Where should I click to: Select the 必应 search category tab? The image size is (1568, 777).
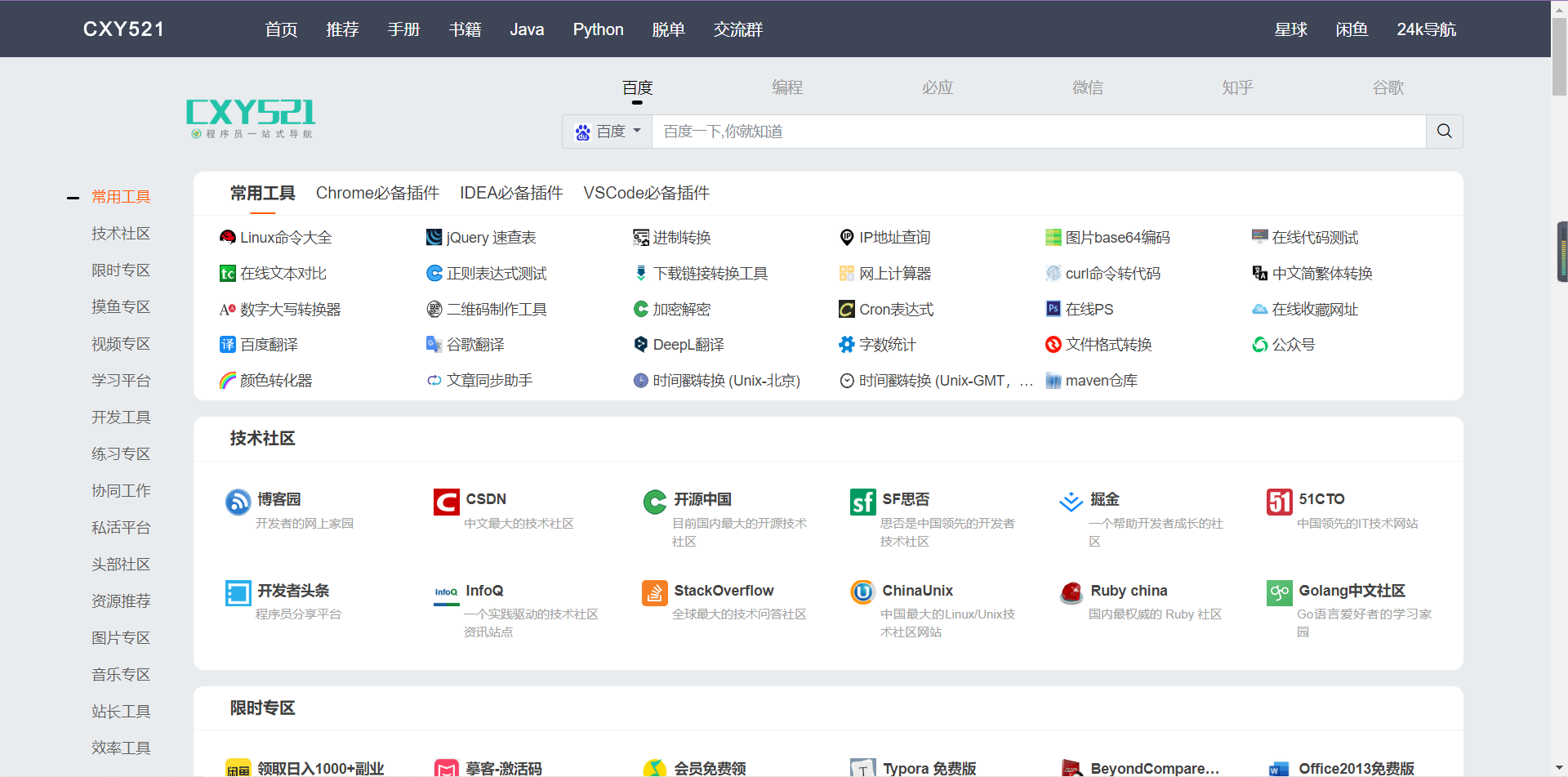938,87
